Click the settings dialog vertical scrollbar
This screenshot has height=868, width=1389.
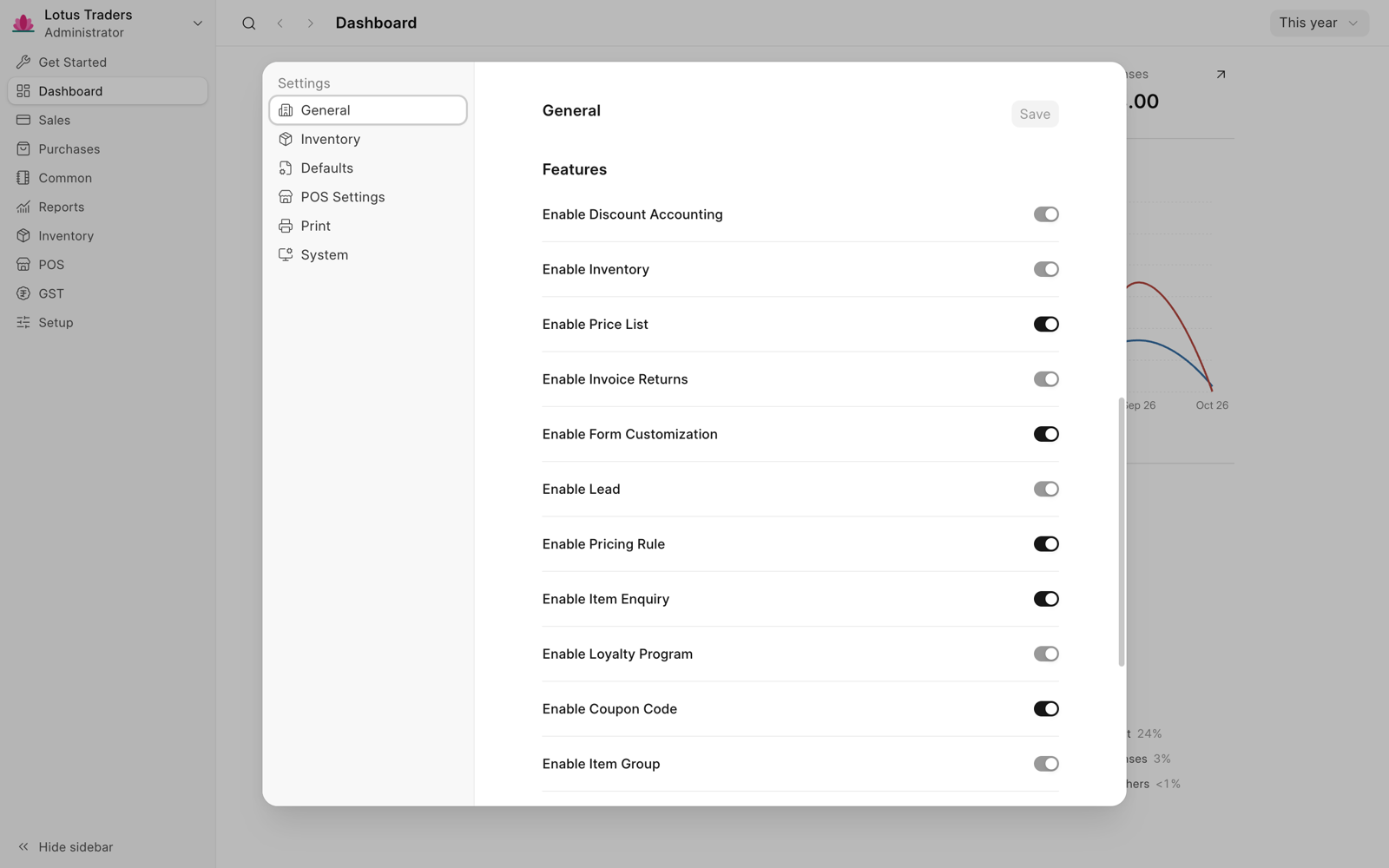tap(1122, 532)
